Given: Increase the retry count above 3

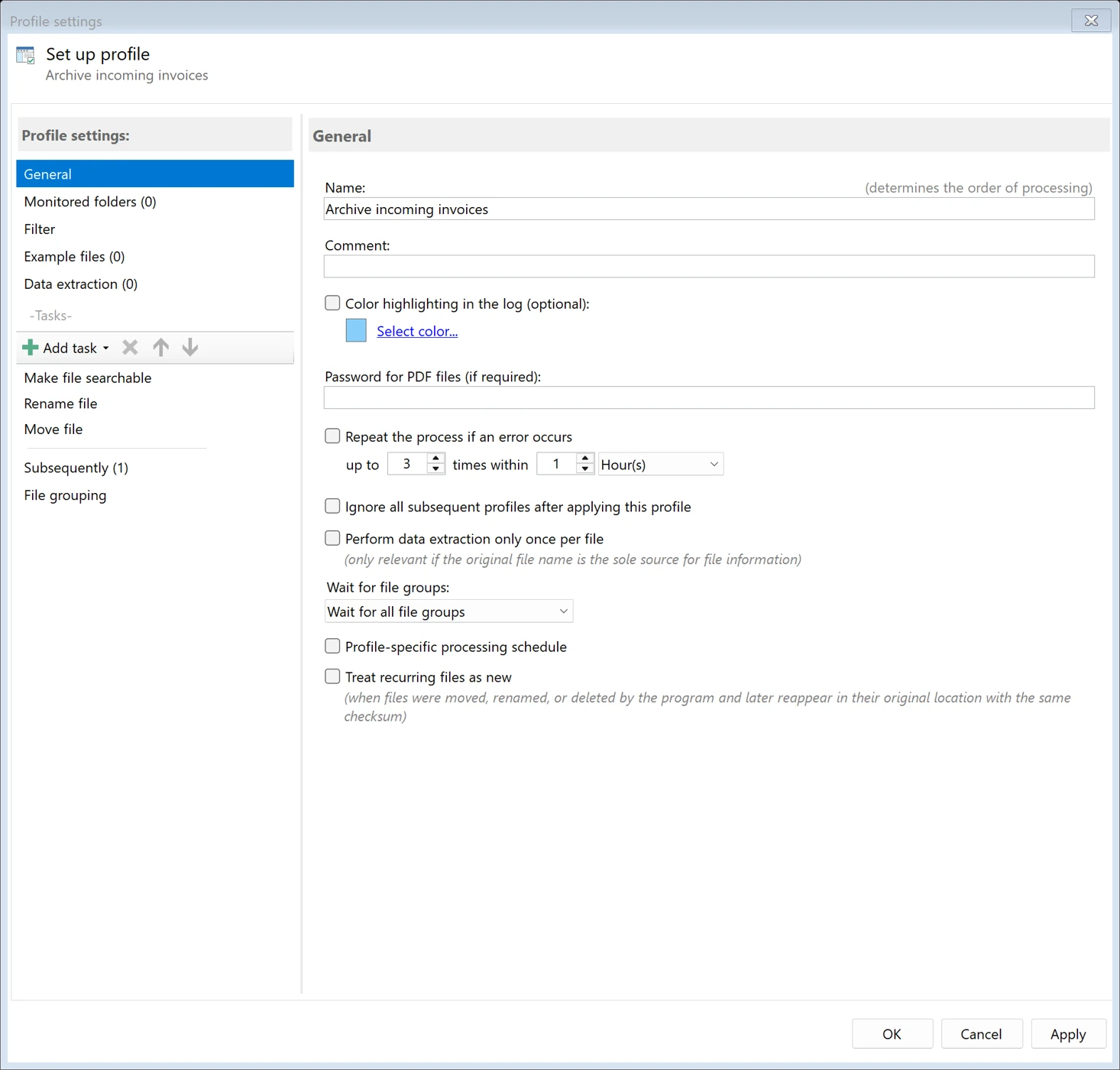Looking at the screenshot, I should coord(436,459).
